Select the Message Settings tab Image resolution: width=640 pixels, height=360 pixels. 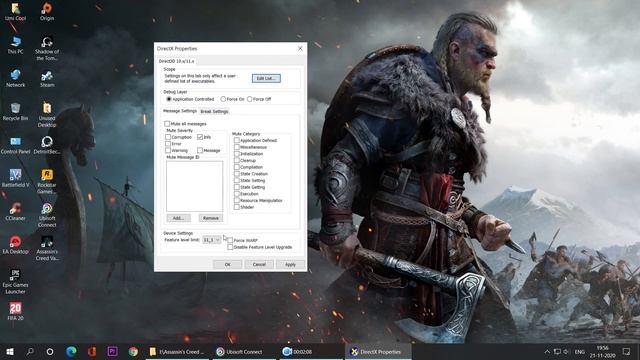tap(180, 111)
